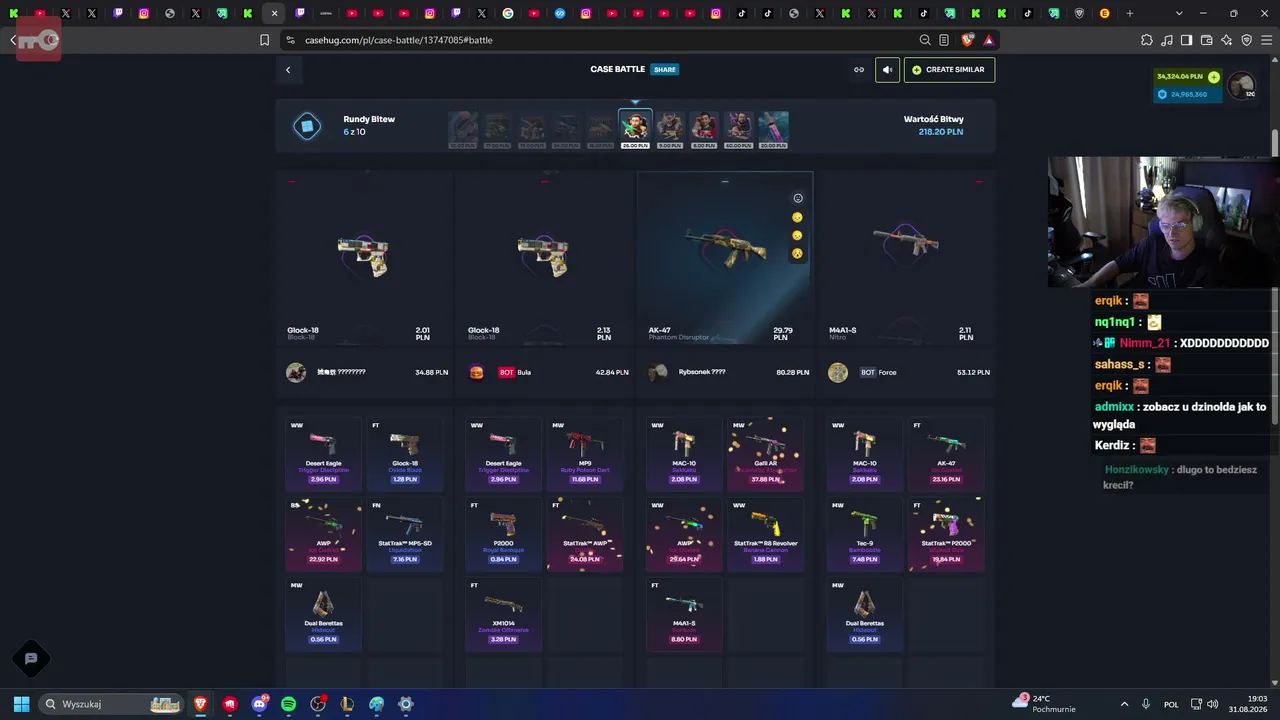The width and height of the screenshot is (1280, 720).
Task: Select the 9.00 PLN round case thumbnail
Action: (670, 129)
